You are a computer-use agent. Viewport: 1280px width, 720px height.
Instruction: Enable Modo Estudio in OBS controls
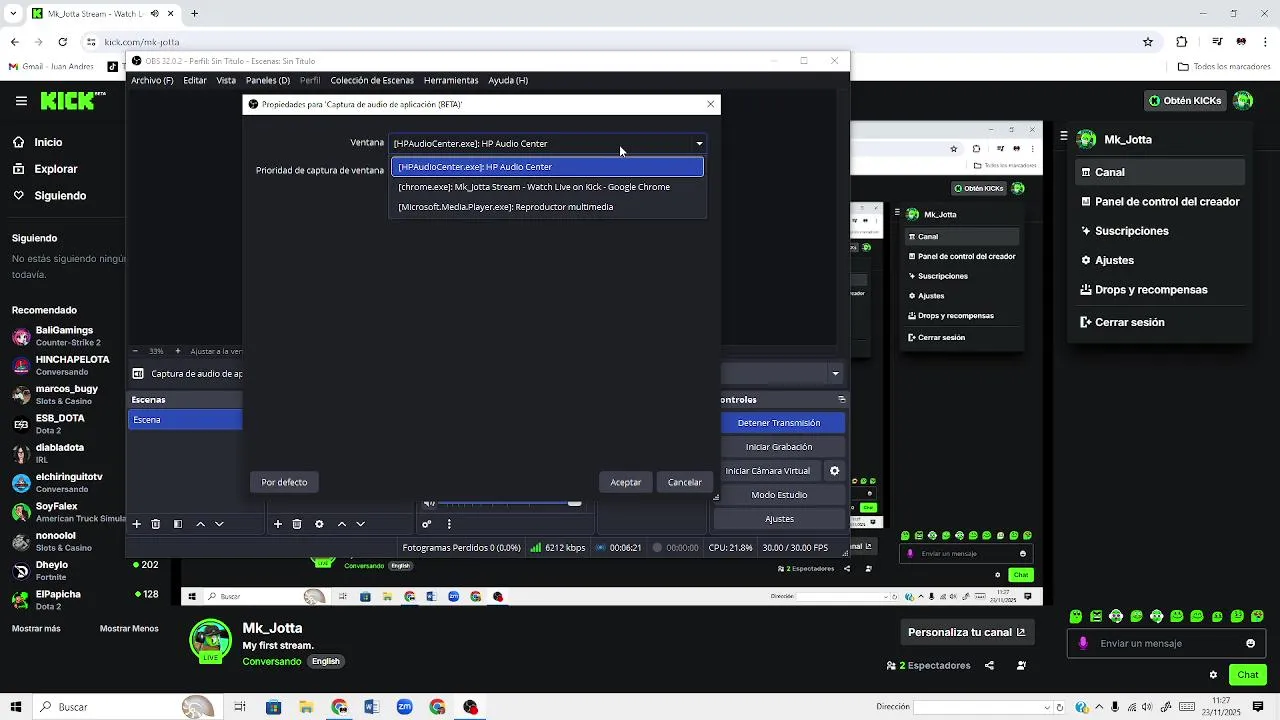779,495
